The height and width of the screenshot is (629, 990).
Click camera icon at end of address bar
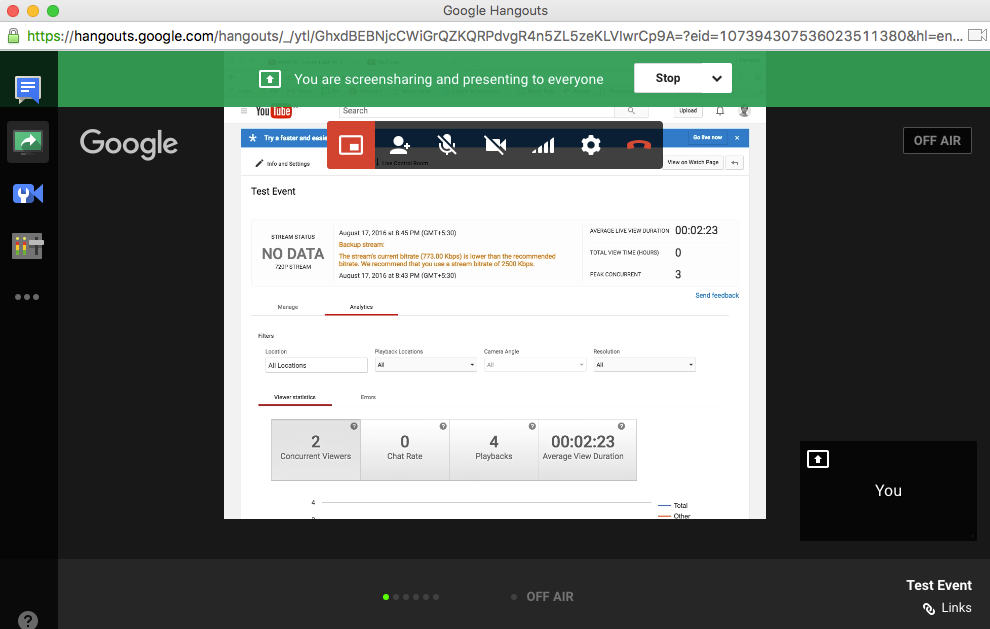(978, 35)
